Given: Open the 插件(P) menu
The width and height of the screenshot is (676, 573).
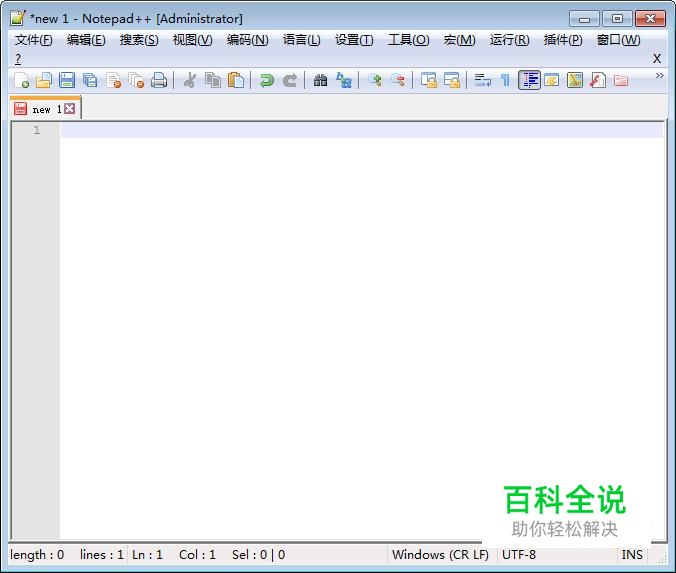Looking at the screenshot, I should point(563,40).
